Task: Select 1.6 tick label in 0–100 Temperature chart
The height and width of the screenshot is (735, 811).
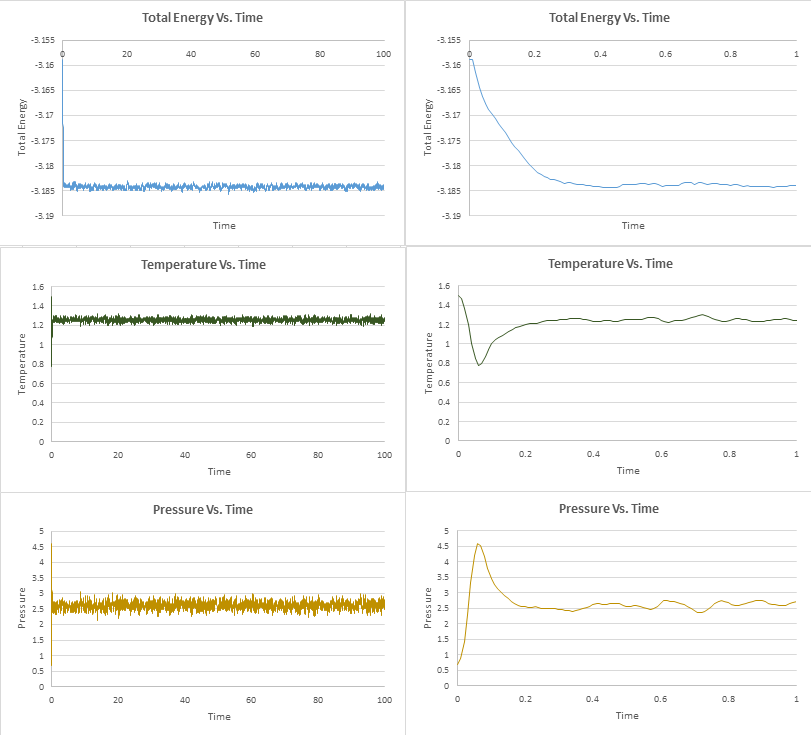Action: (x=38, y=287)
